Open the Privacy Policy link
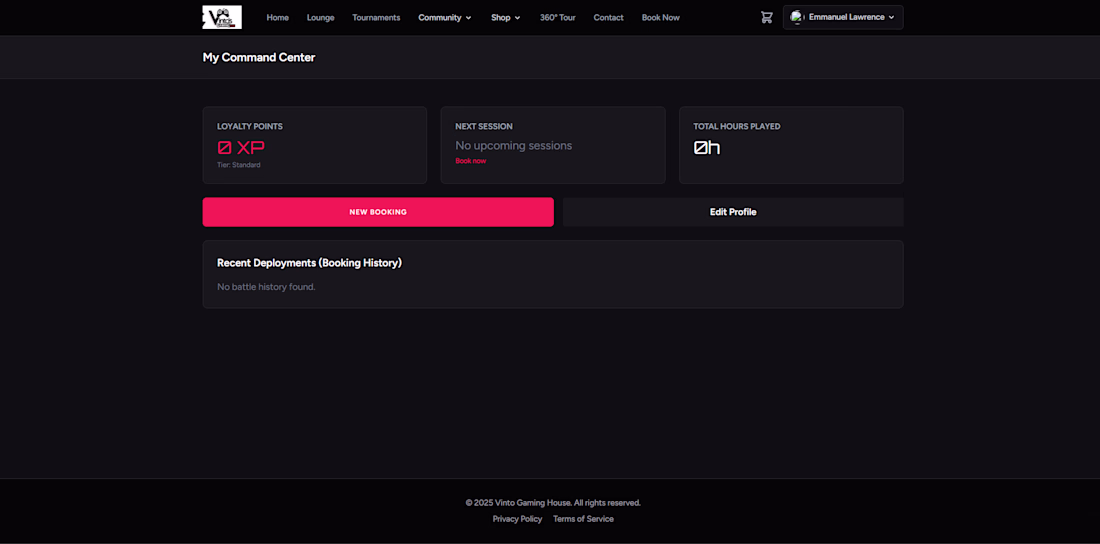The image size is (1100, 544). (517, 519)
